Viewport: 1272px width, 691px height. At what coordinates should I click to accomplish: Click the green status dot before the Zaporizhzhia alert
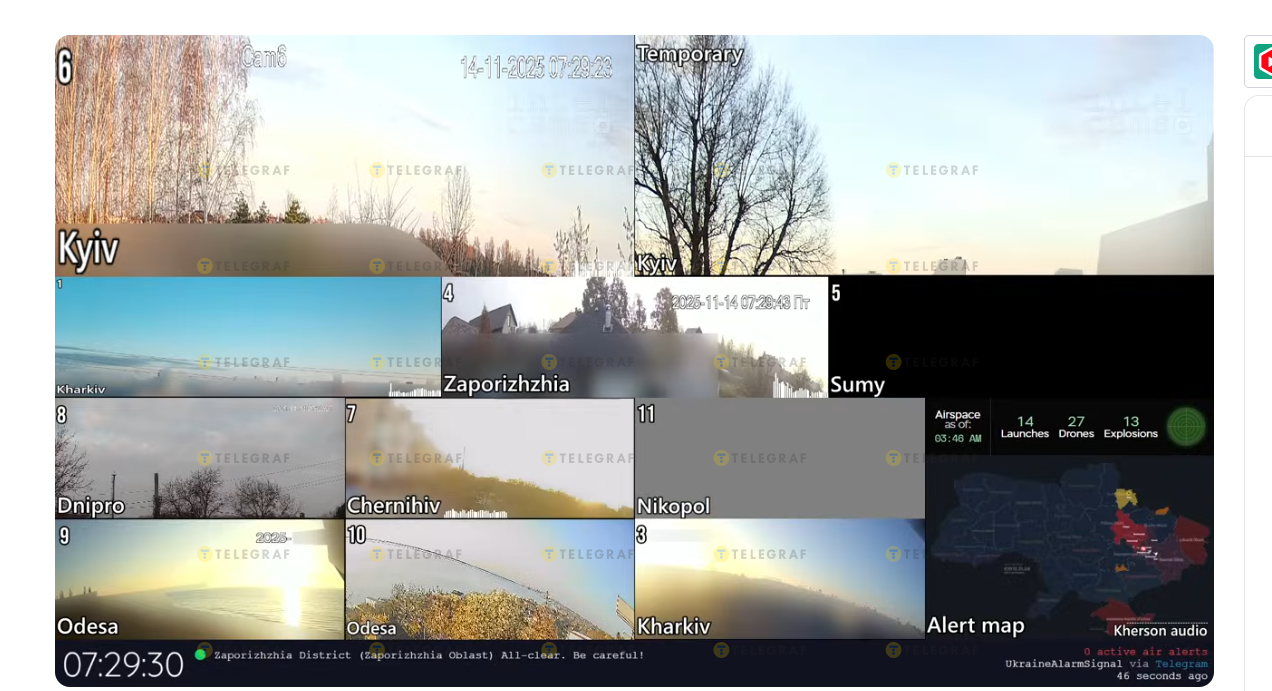click(x=200, y=655)
